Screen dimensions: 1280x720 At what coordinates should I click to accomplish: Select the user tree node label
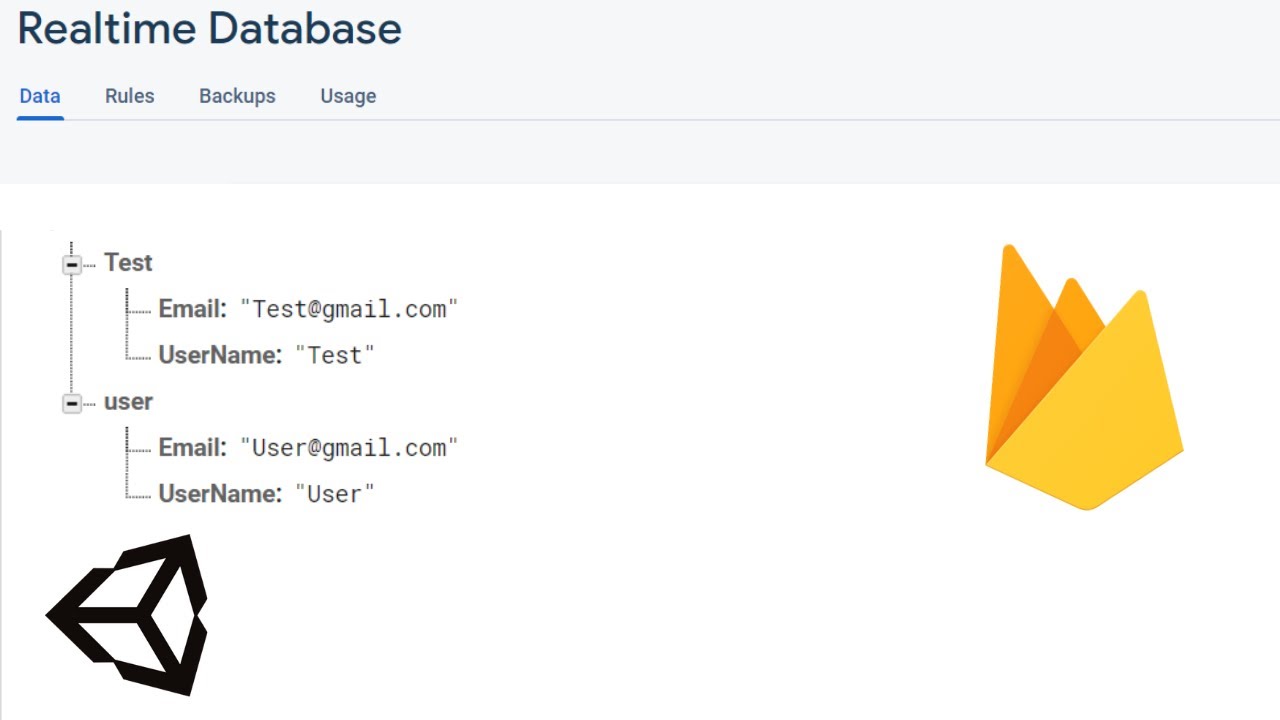click(x=128, y=401)
